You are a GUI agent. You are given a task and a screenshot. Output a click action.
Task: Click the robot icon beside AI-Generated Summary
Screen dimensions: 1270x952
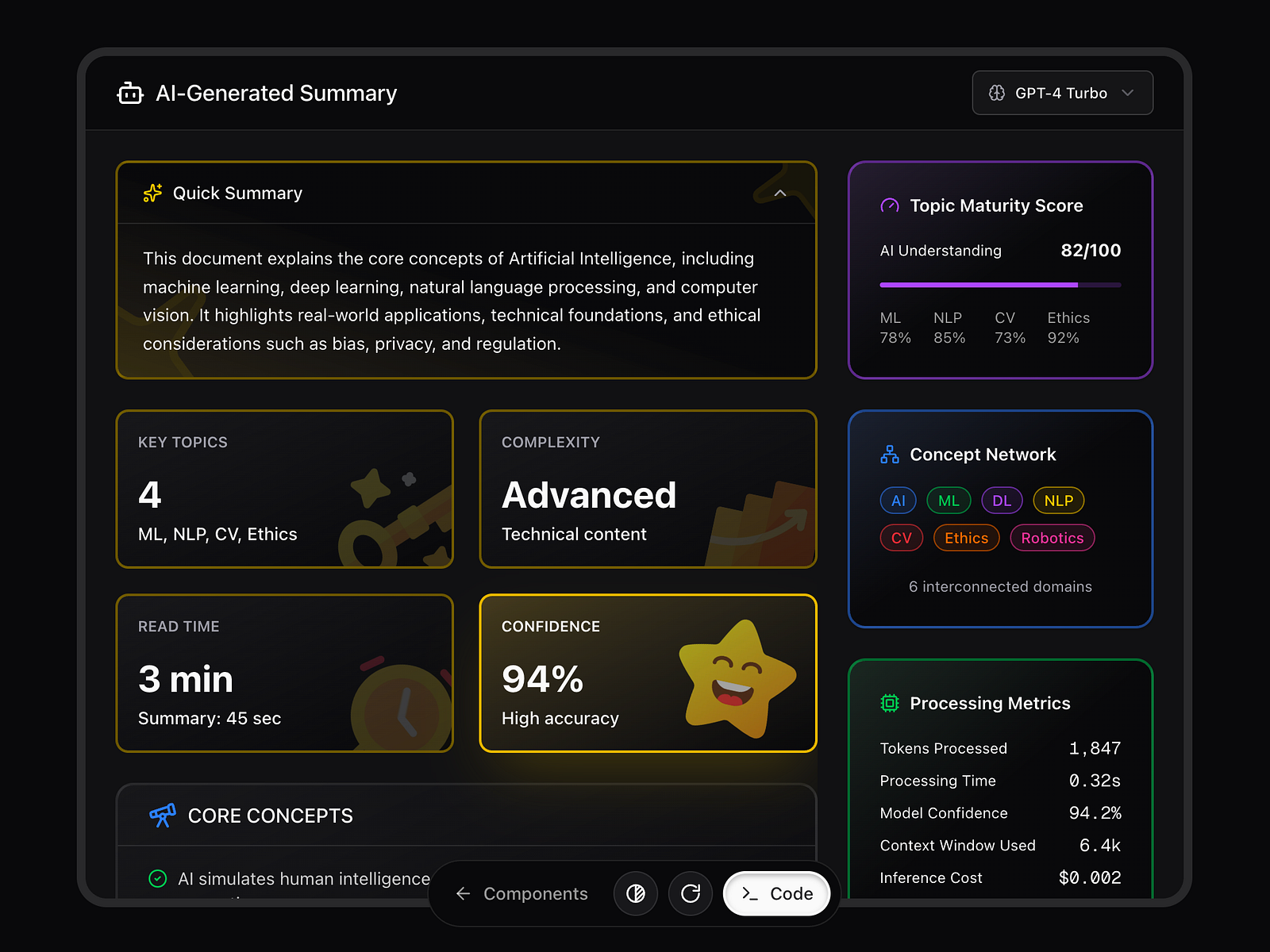[130, 94]
